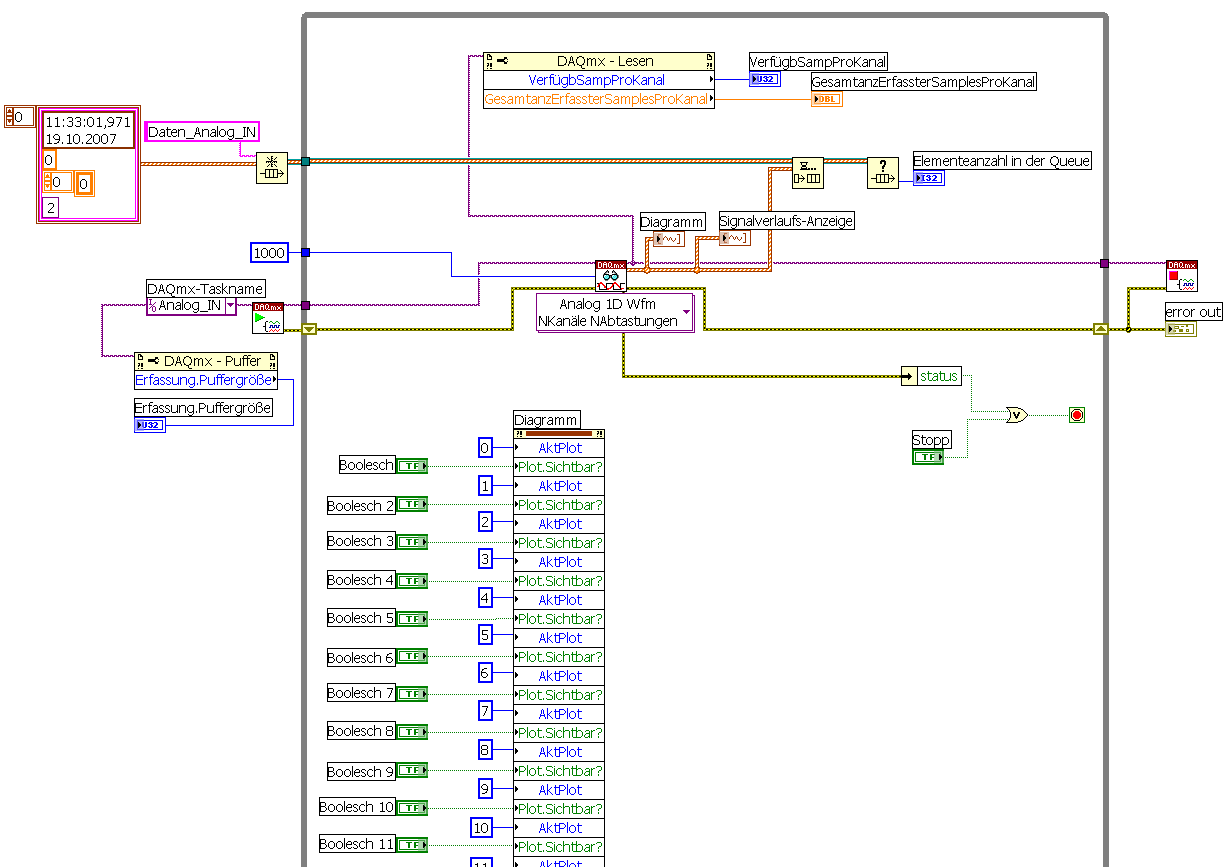
Task: Click the numeric constant 10 for AktPlot
Action: tap(482, 828)
